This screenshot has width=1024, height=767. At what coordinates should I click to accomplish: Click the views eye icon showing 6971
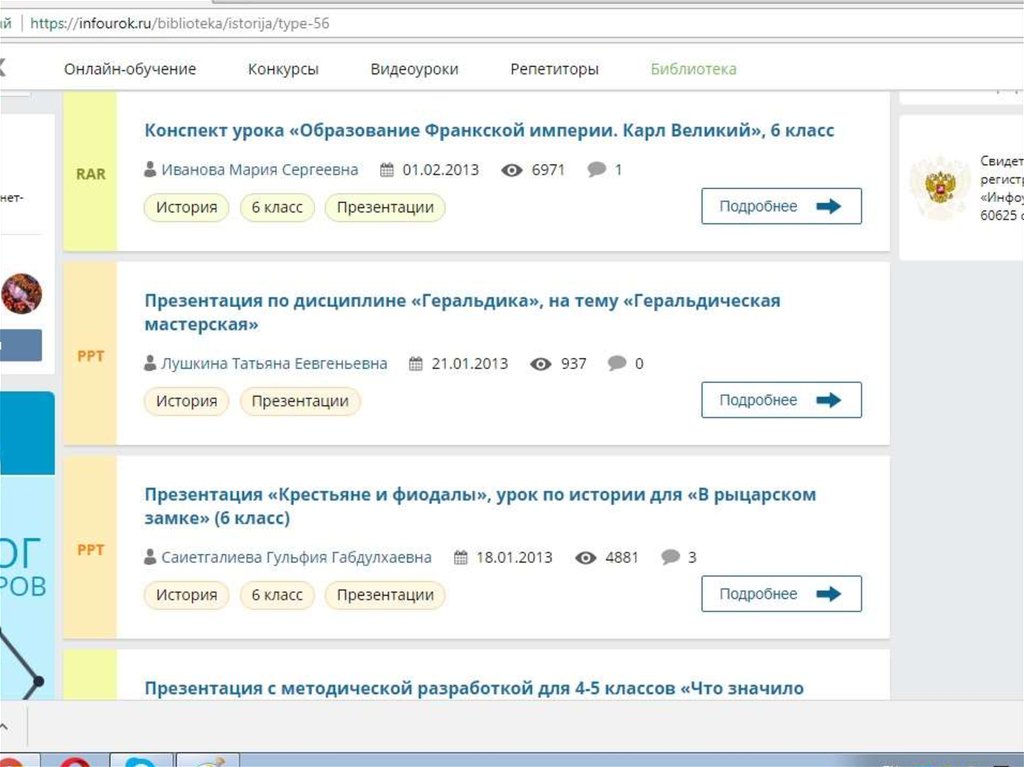512,170
